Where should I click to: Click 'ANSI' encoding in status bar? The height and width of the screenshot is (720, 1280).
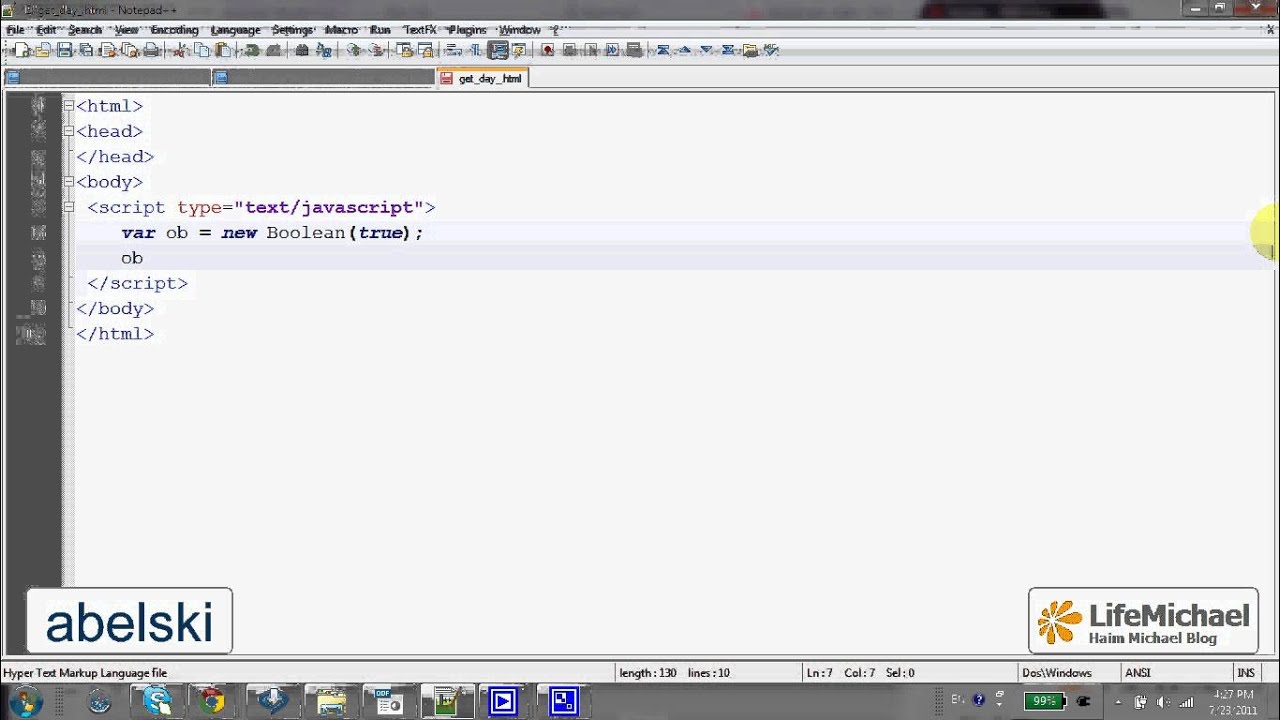coord(1138,673)
